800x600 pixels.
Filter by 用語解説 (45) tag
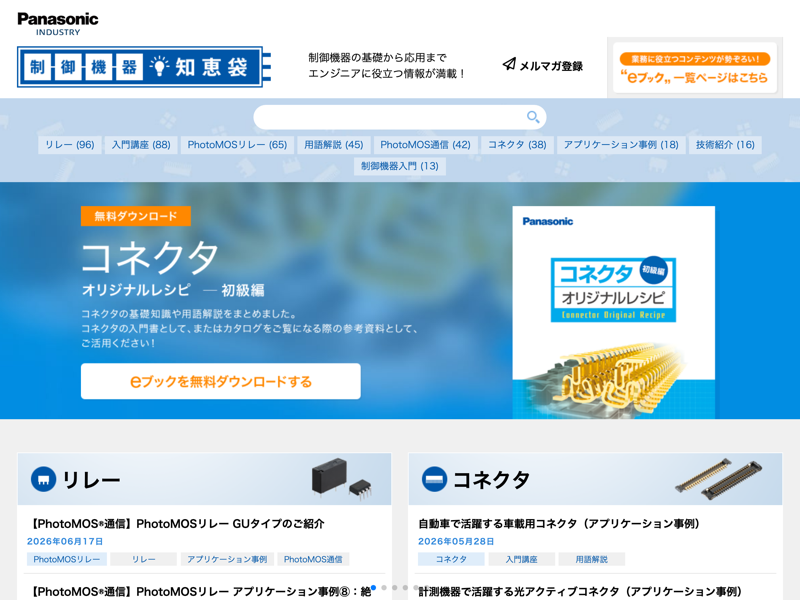coord(334,145)
